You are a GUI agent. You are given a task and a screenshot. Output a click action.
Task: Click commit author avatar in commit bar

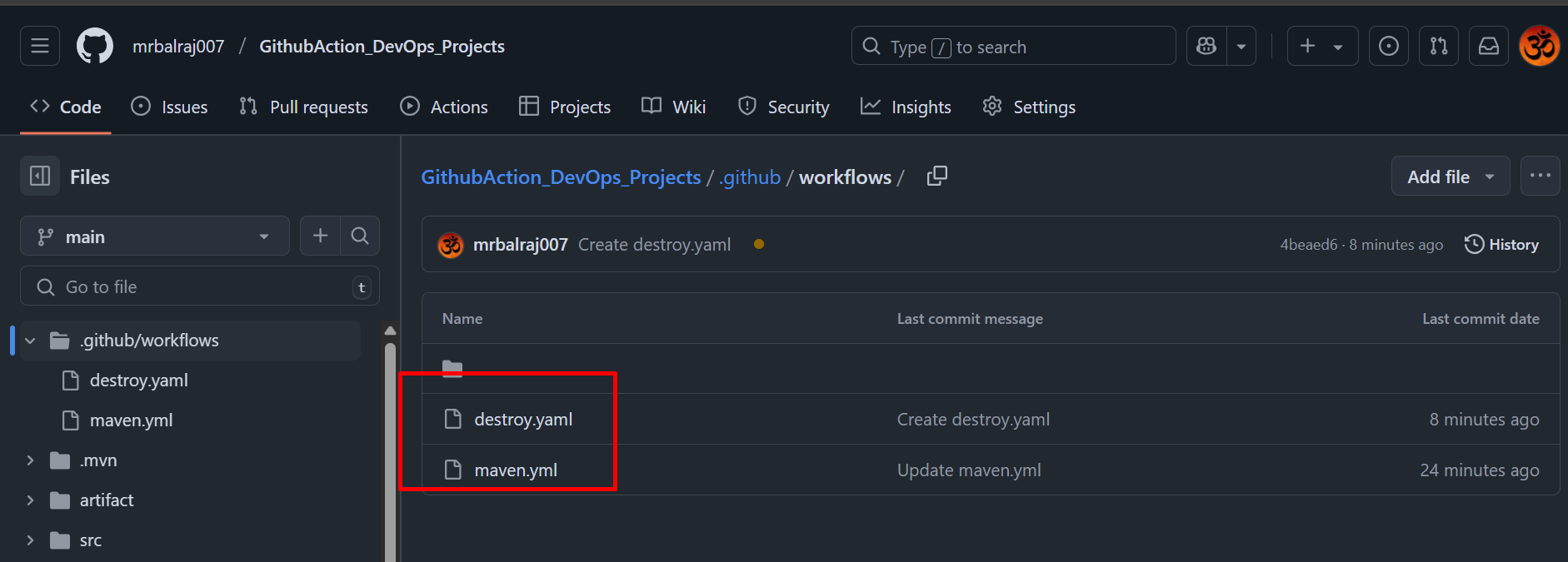tap(451, 245)
